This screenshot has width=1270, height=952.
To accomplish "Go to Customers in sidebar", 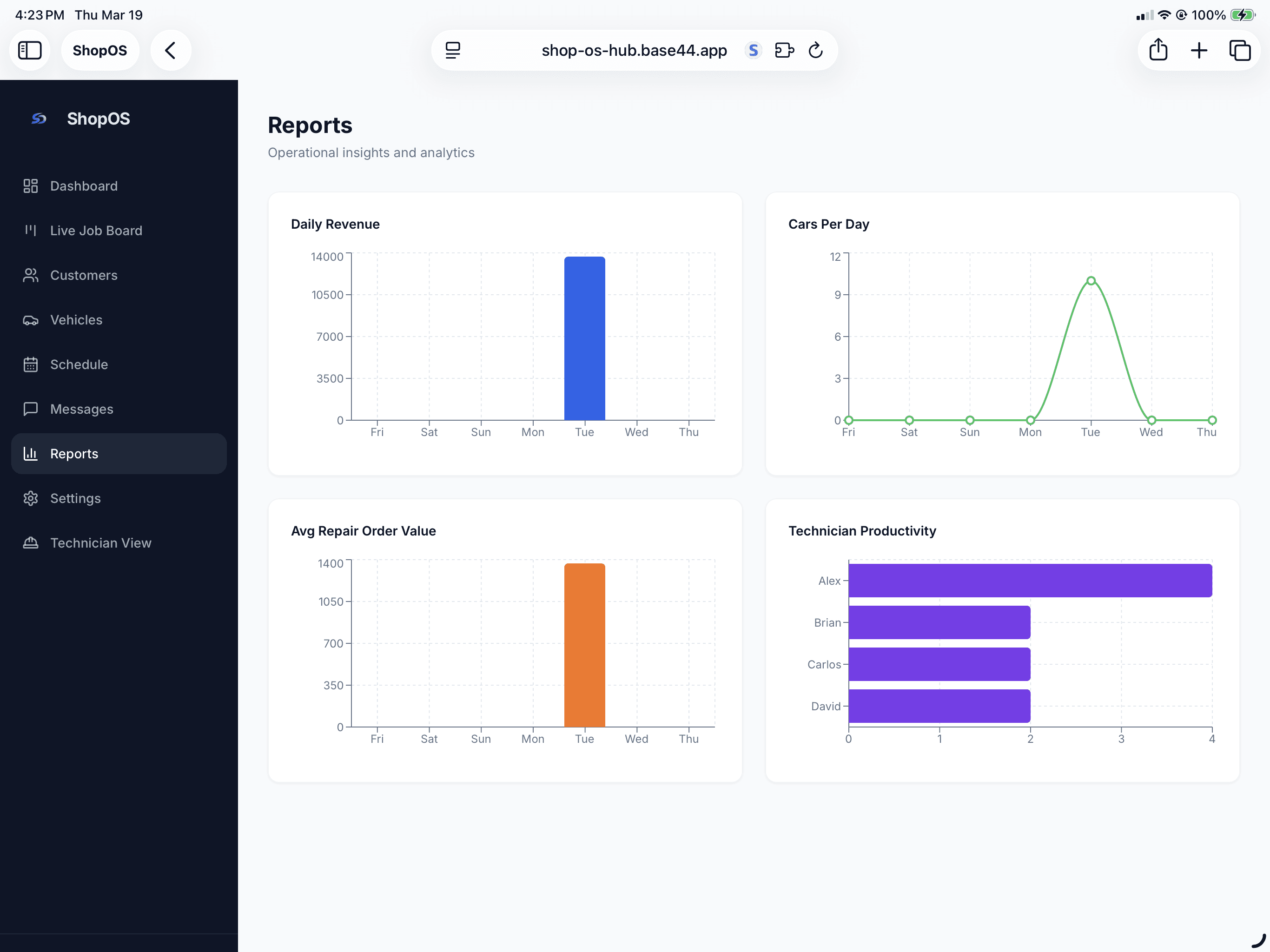I will pyautogui.click(x=84, y=276).
